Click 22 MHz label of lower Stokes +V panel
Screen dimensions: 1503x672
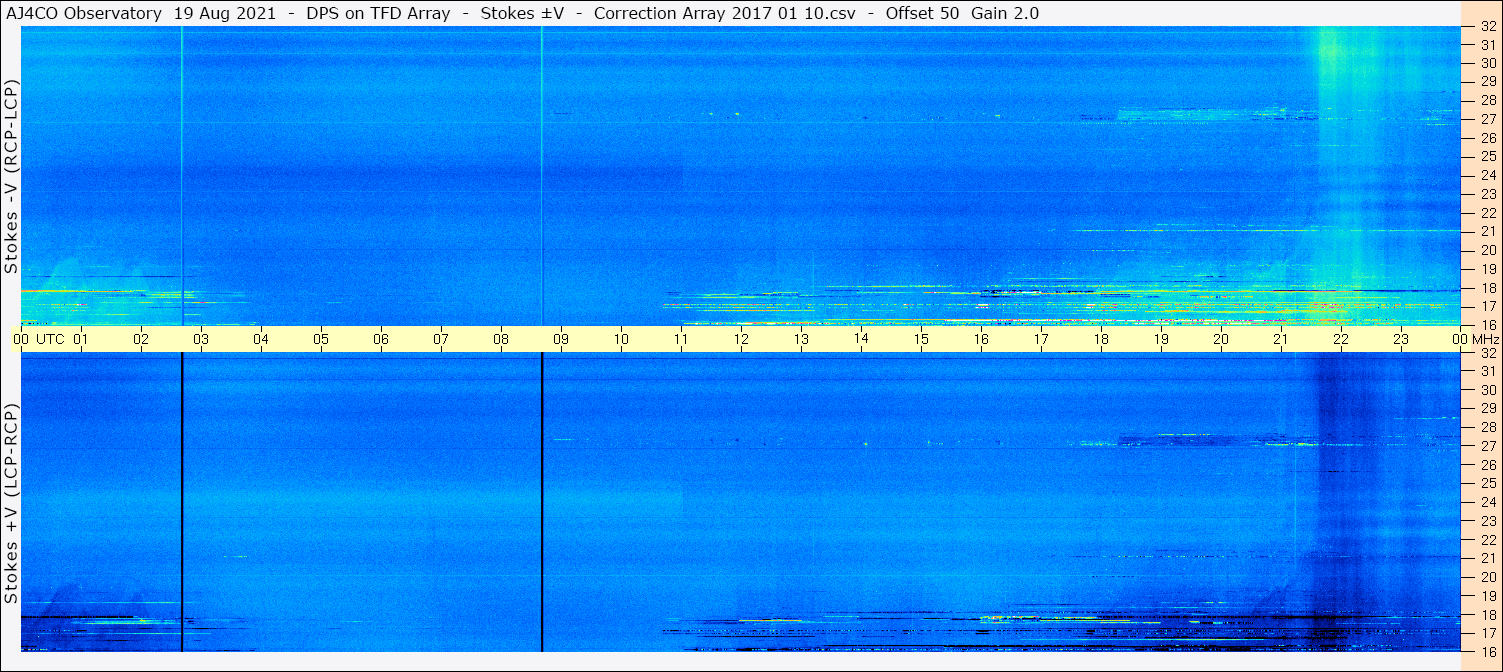pyautogui.click(x=1488, y=539)
